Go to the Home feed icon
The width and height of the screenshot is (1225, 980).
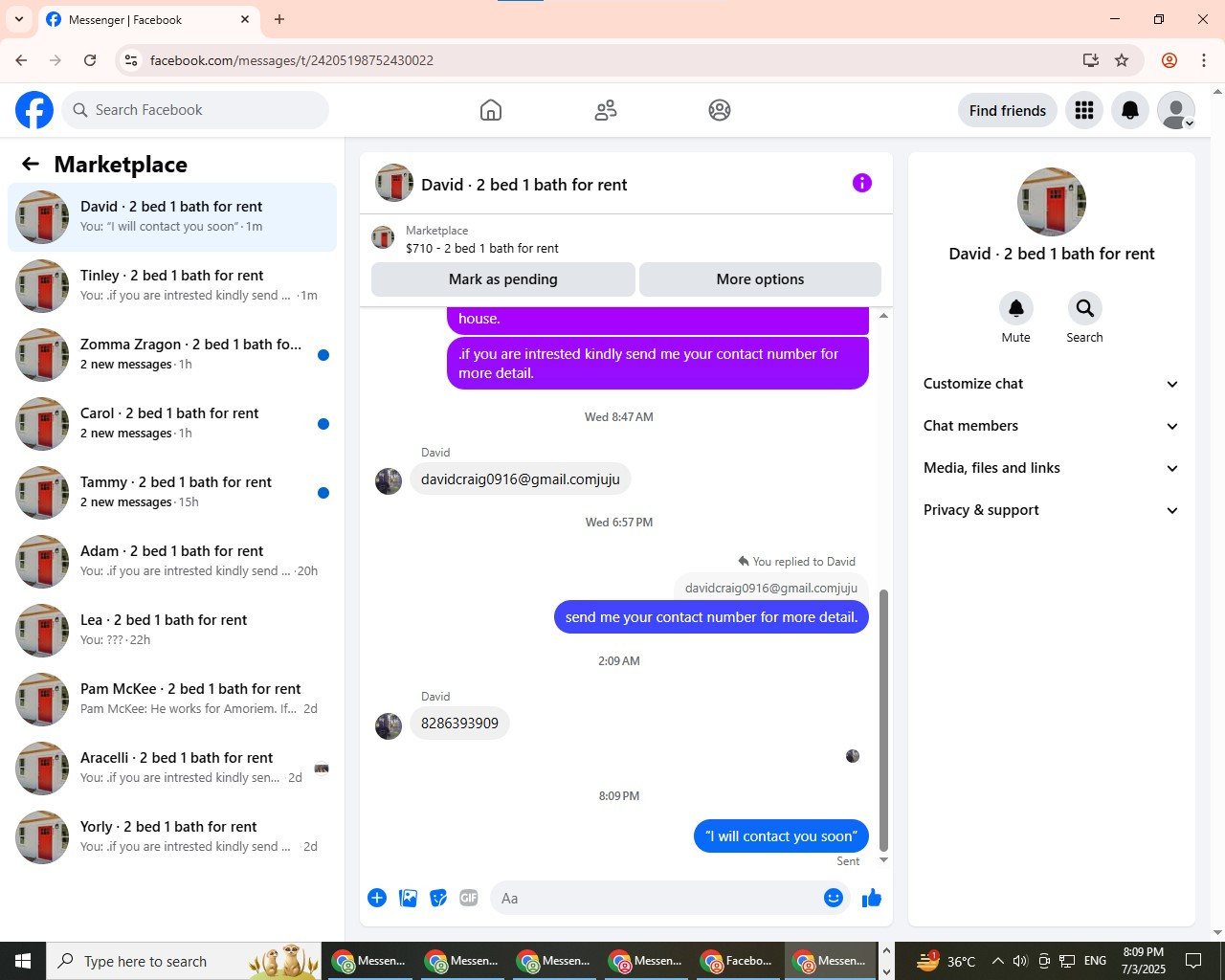[491, 110]
